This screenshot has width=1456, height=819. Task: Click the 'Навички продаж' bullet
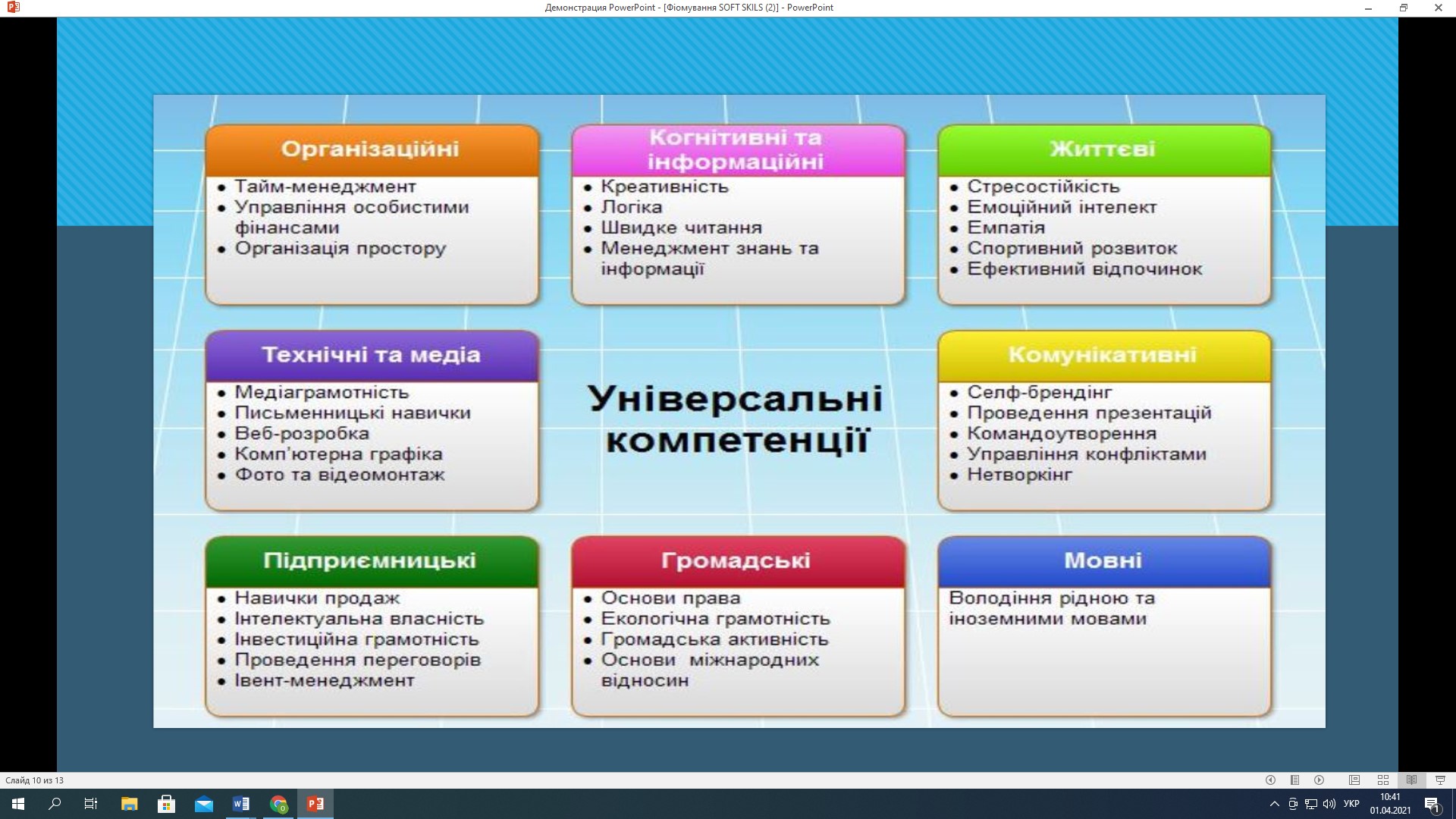pos(317,598)
